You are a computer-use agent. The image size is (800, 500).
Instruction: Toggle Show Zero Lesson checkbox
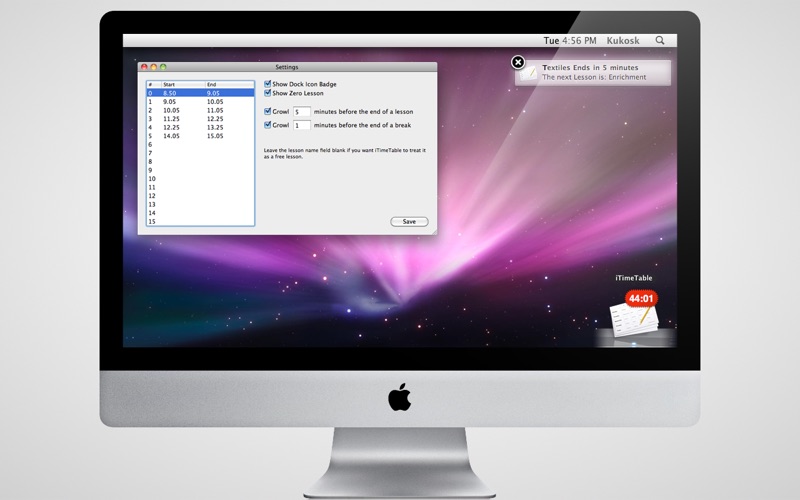267,93
